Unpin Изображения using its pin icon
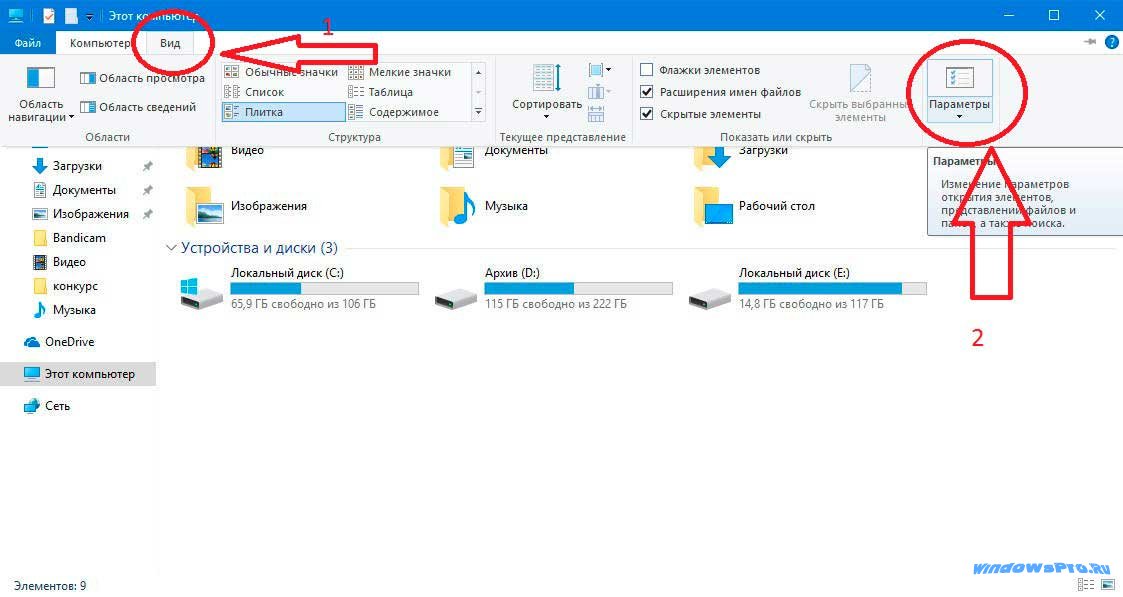 pyautogui.click(x=148, y=213)
